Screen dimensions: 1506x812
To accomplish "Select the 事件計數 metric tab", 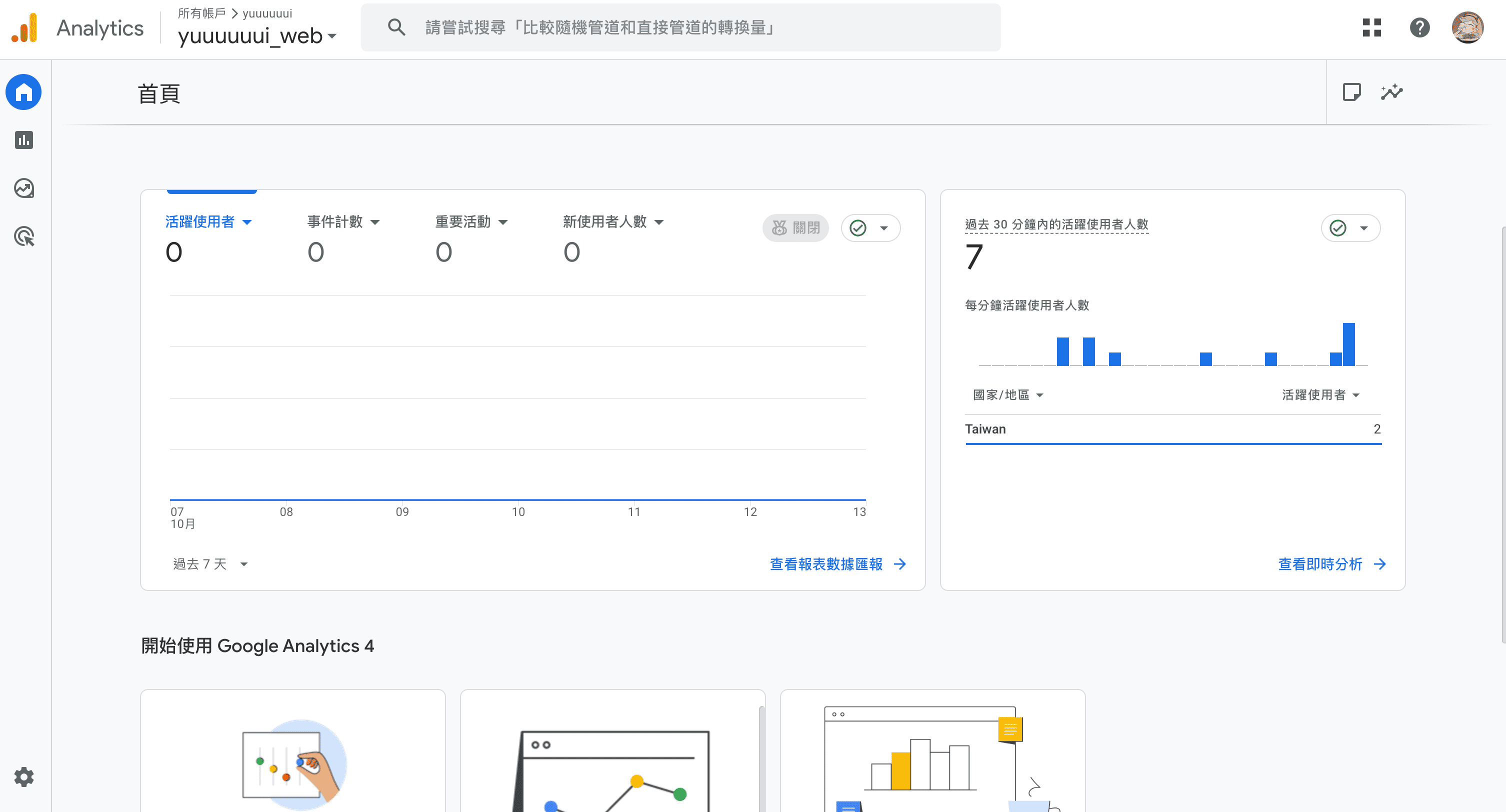I will click(343, 222).
